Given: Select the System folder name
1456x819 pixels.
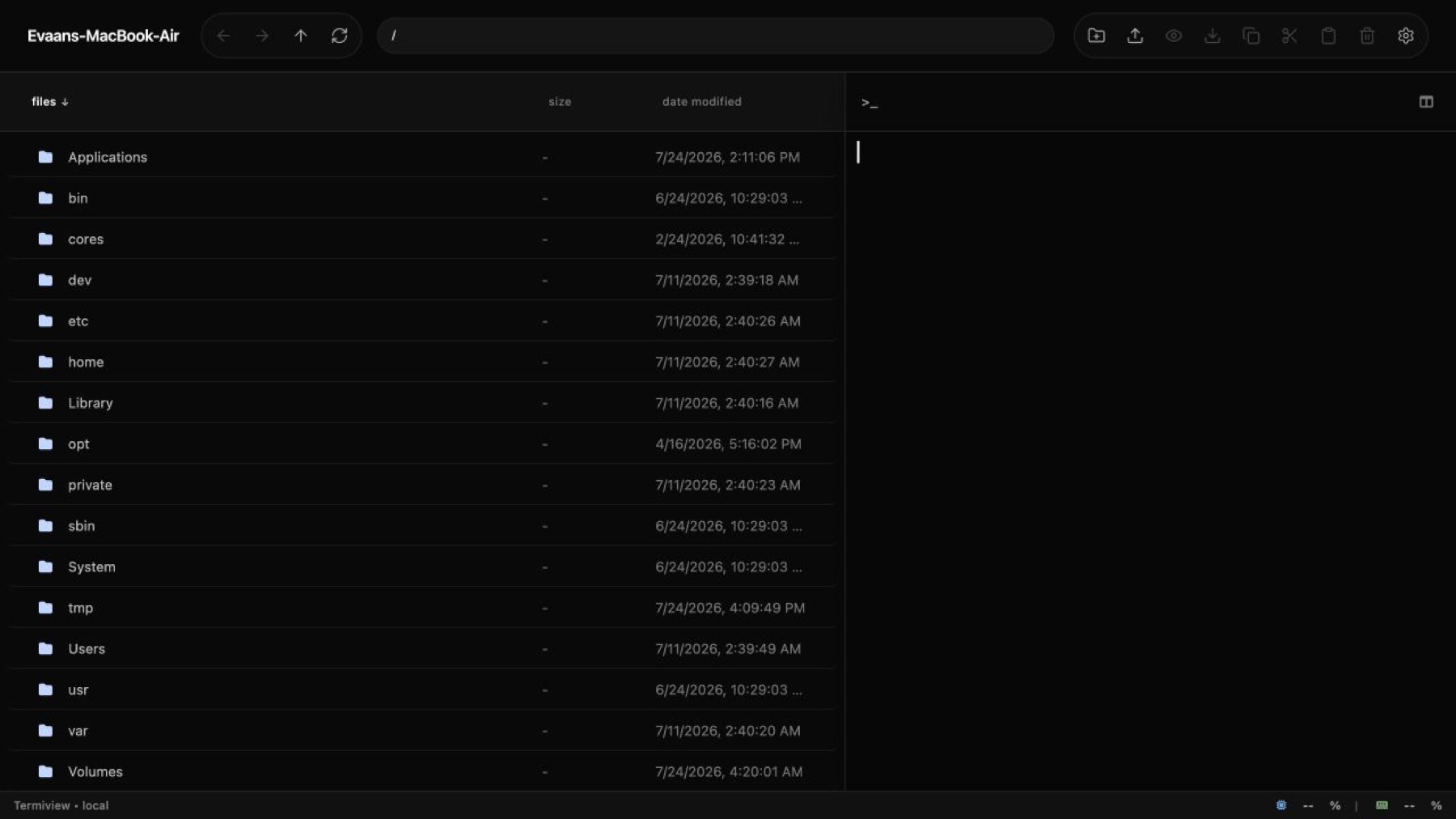Looking at the screenshot, I should [91, 567].
